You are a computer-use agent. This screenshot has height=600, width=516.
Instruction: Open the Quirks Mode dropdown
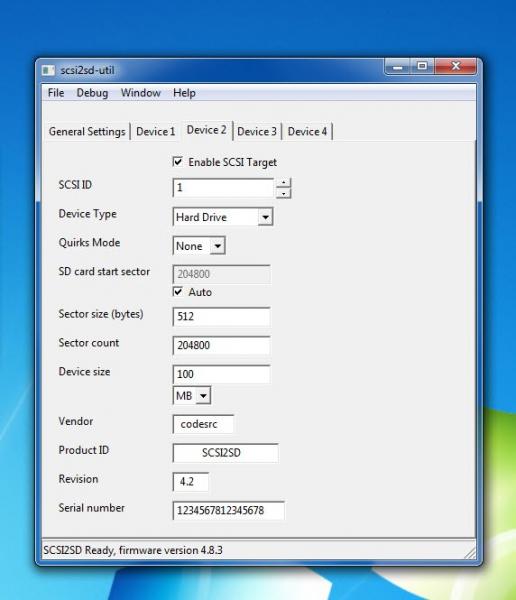217,246
